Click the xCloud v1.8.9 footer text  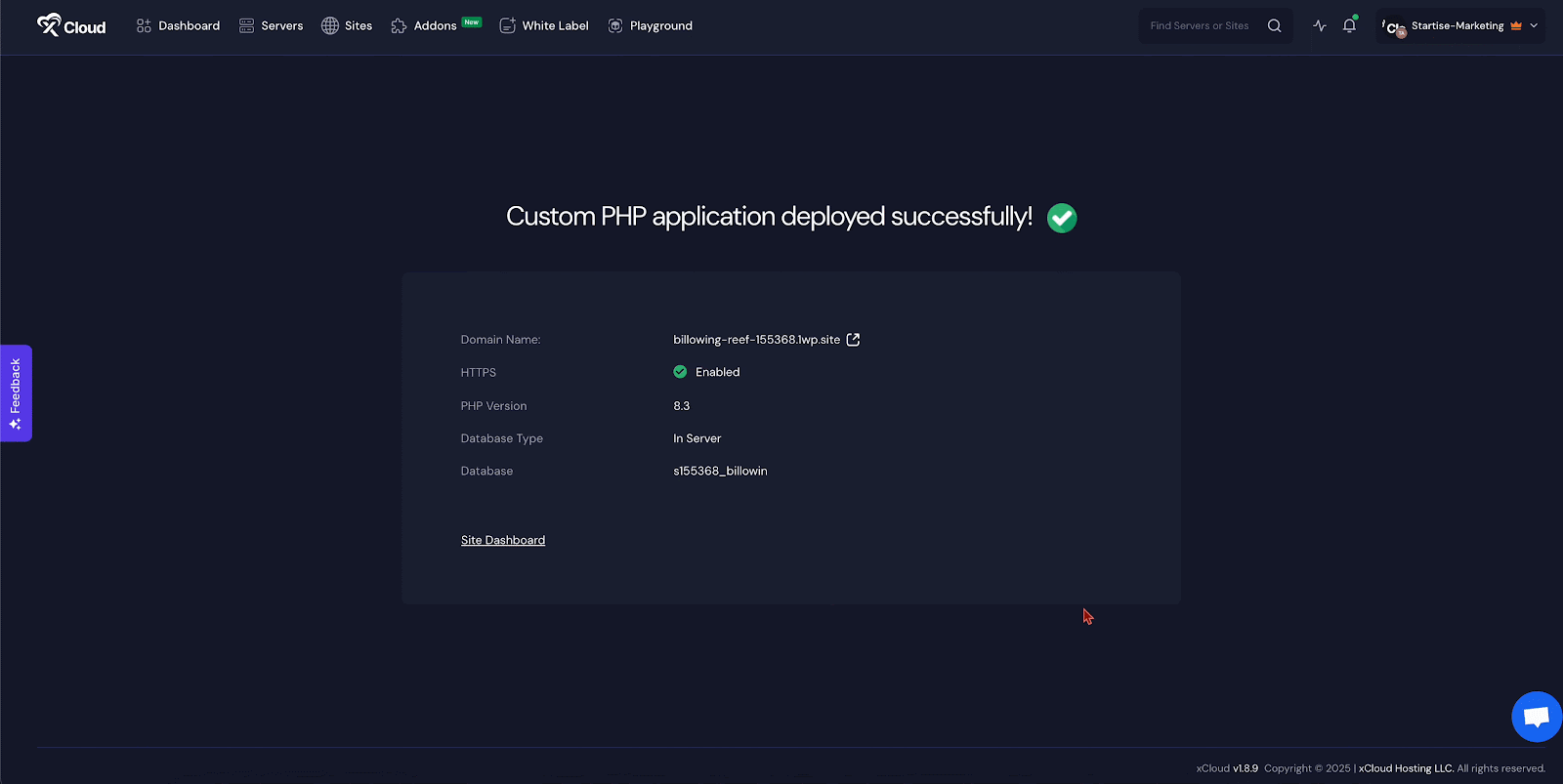1227,768
